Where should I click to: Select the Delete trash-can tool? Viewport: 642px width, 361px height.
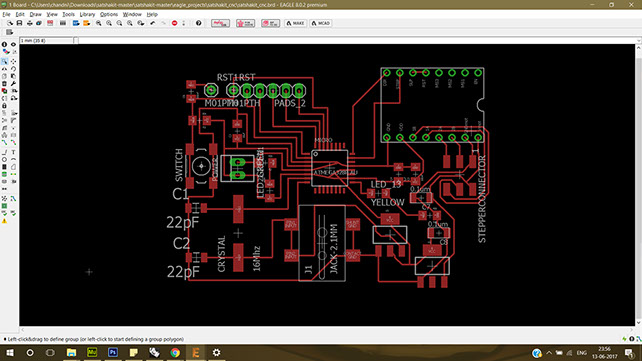point(5,83)
